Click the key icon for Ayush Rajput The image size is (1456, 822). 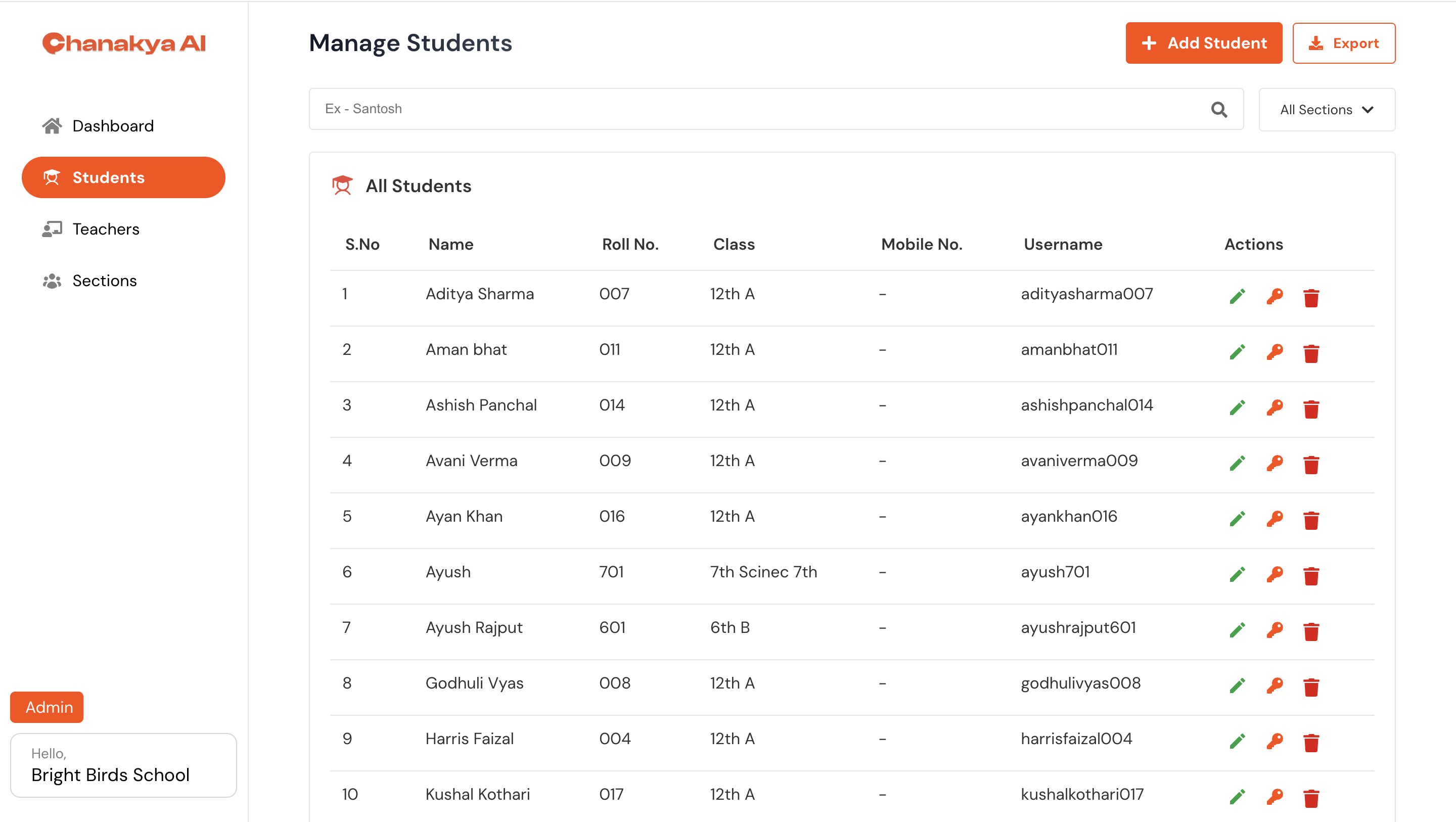pyautogui.click(x=1275, y=630)
